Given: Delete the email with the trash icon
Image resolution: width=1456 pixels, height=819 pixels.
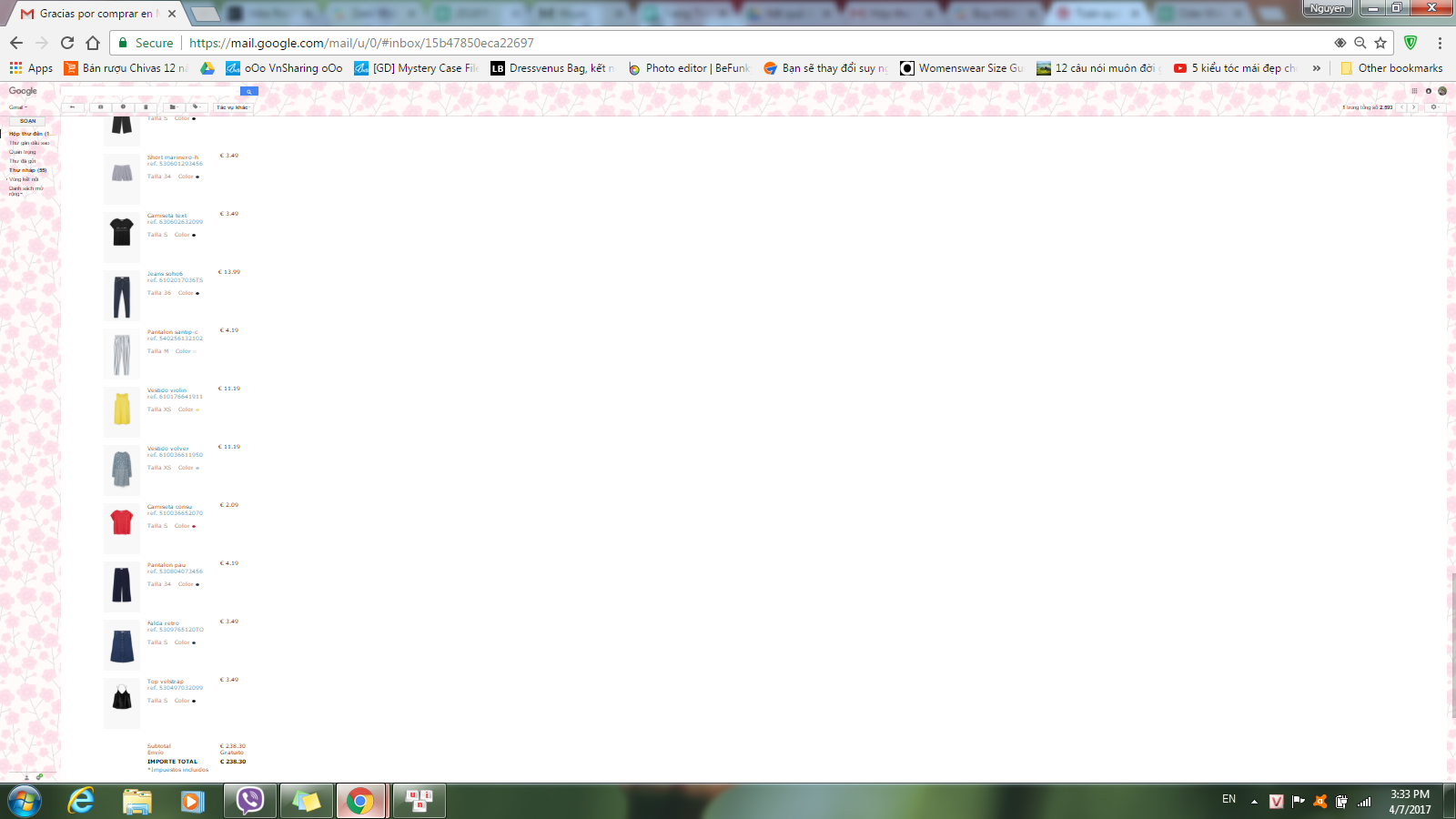Looking at the screenshot, I should coord(146,107).
